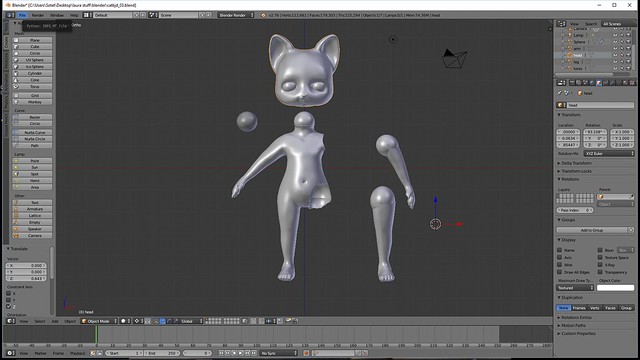Add a Camera object

coord(32,236)
